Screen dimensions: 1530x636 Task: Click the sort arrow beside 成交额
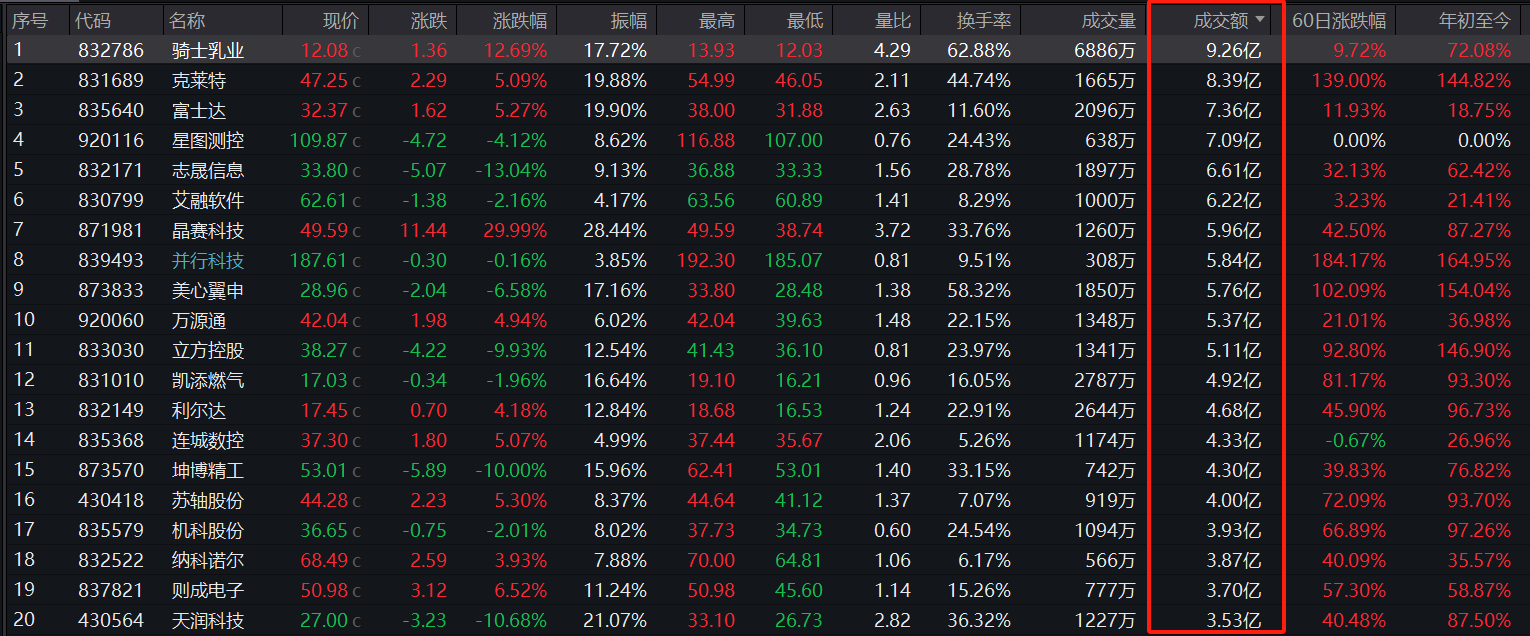(1260, 20)
